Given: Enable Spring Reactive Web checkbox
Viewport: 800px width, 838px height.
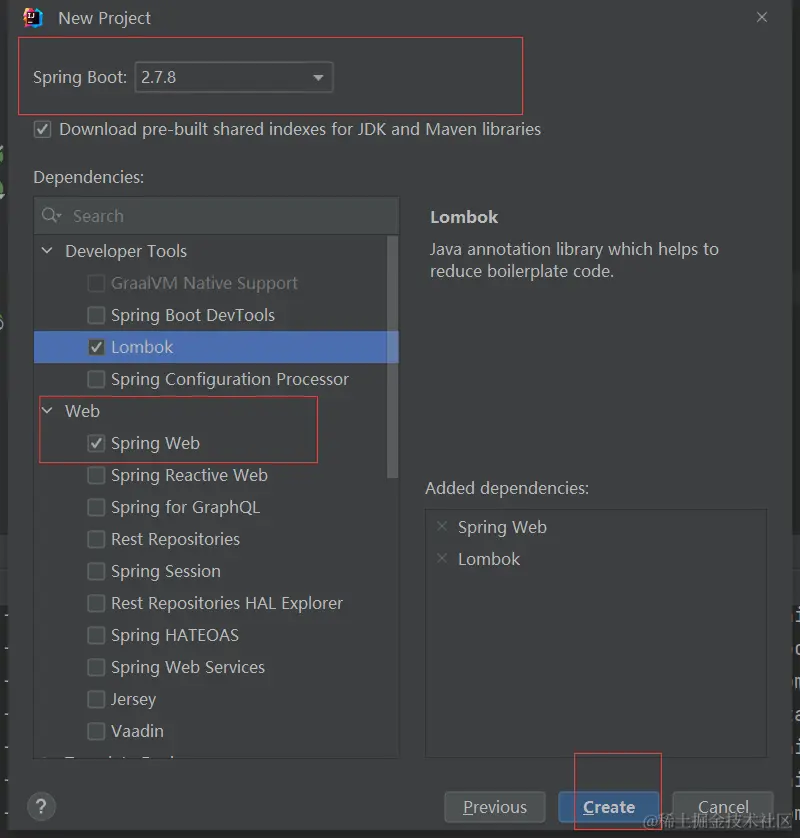Looking at the screenshot, I should coord(96,475).
